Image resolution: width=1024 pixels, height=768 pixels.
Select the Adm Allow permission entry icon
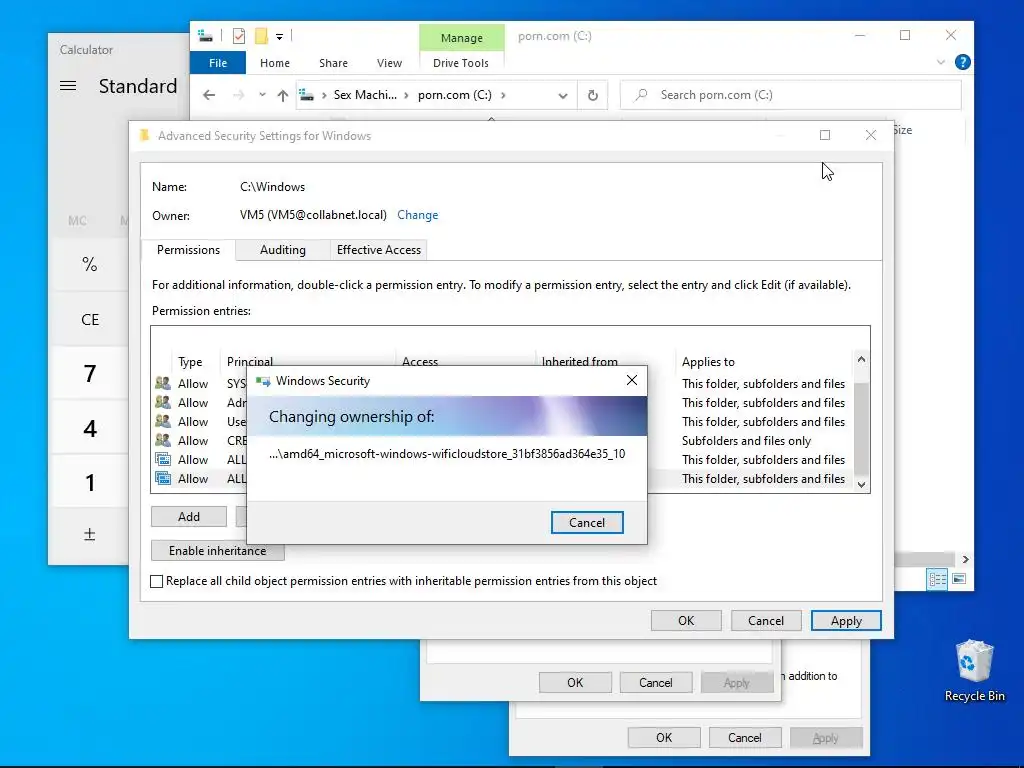tap(163, 402)
